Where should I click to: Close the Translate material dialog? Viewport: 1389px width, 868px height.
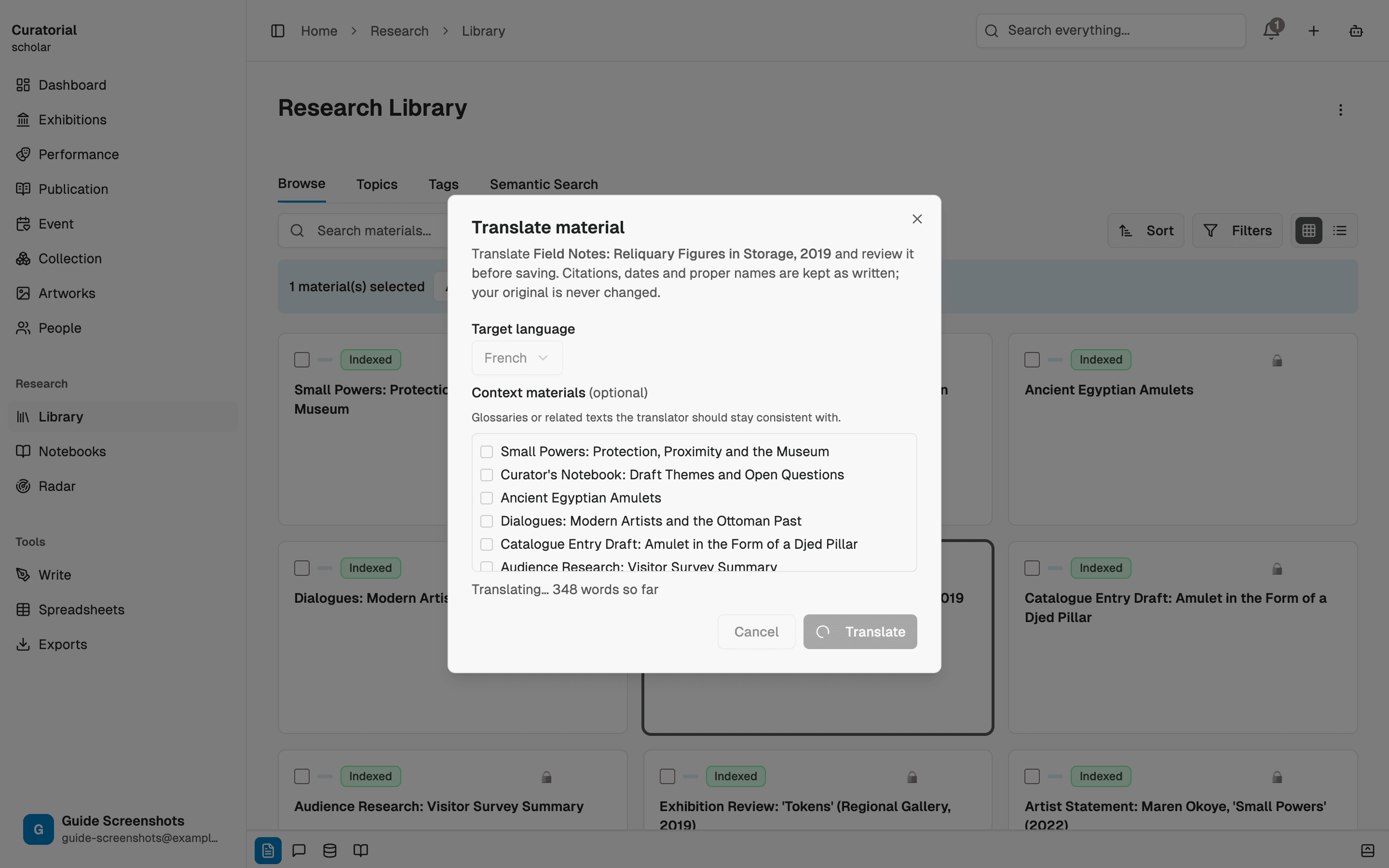point(917,219)
